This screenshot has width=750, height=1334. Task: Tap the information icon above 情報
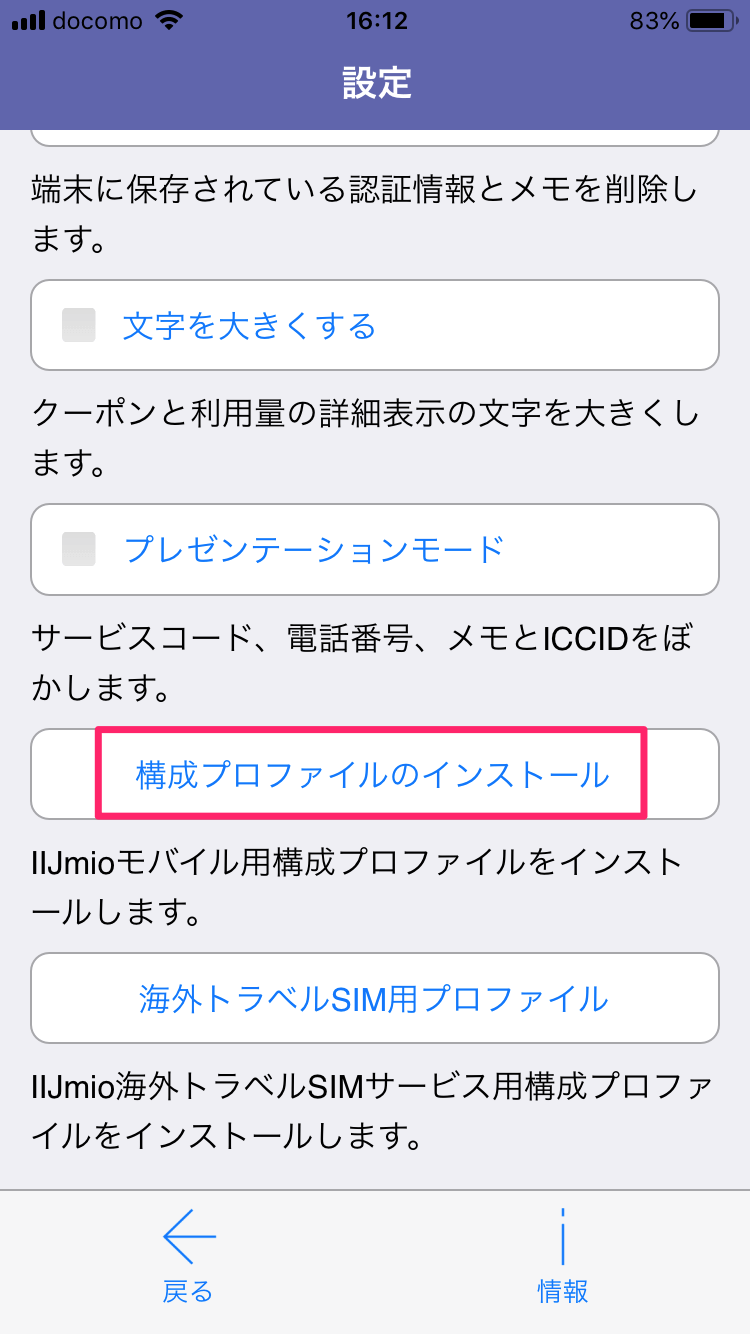(x=562, y=1237)
